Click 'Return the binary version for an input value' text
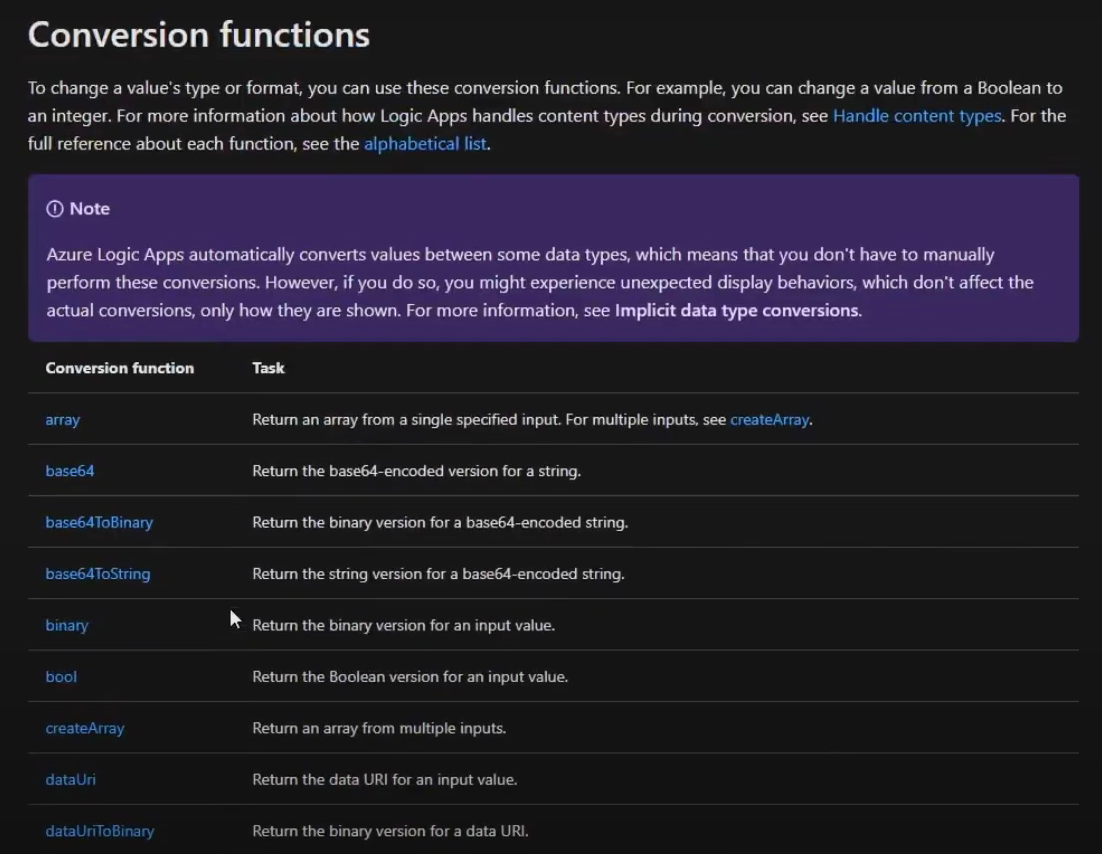Screen dimensions: 1102x854 [403, 625]
